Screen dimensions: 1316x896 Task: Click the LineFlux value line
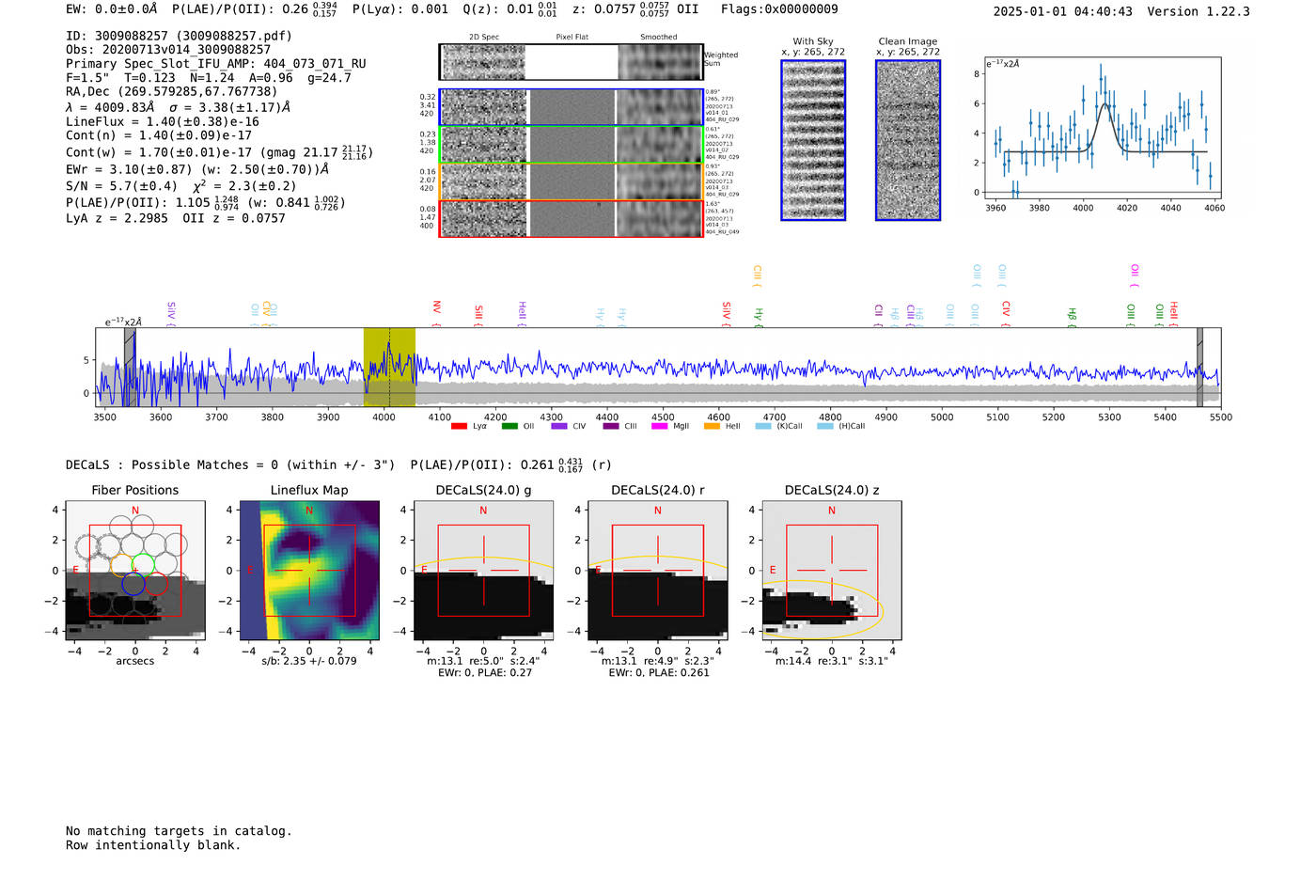click(x=163, y=122)
